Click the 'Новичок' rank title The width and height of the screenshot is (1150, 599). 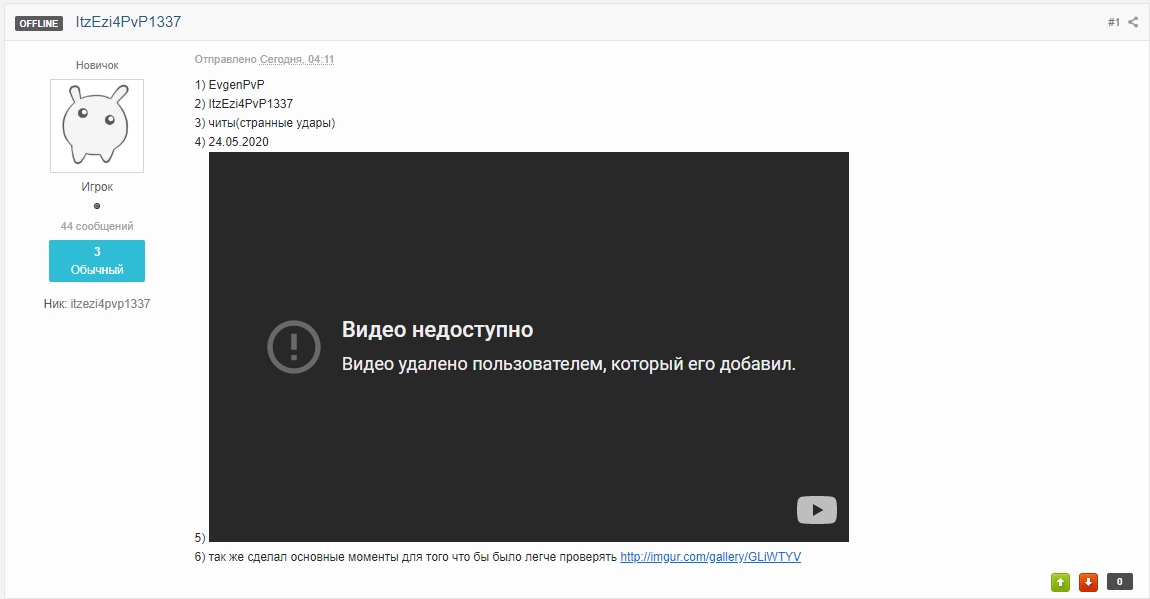97,65
